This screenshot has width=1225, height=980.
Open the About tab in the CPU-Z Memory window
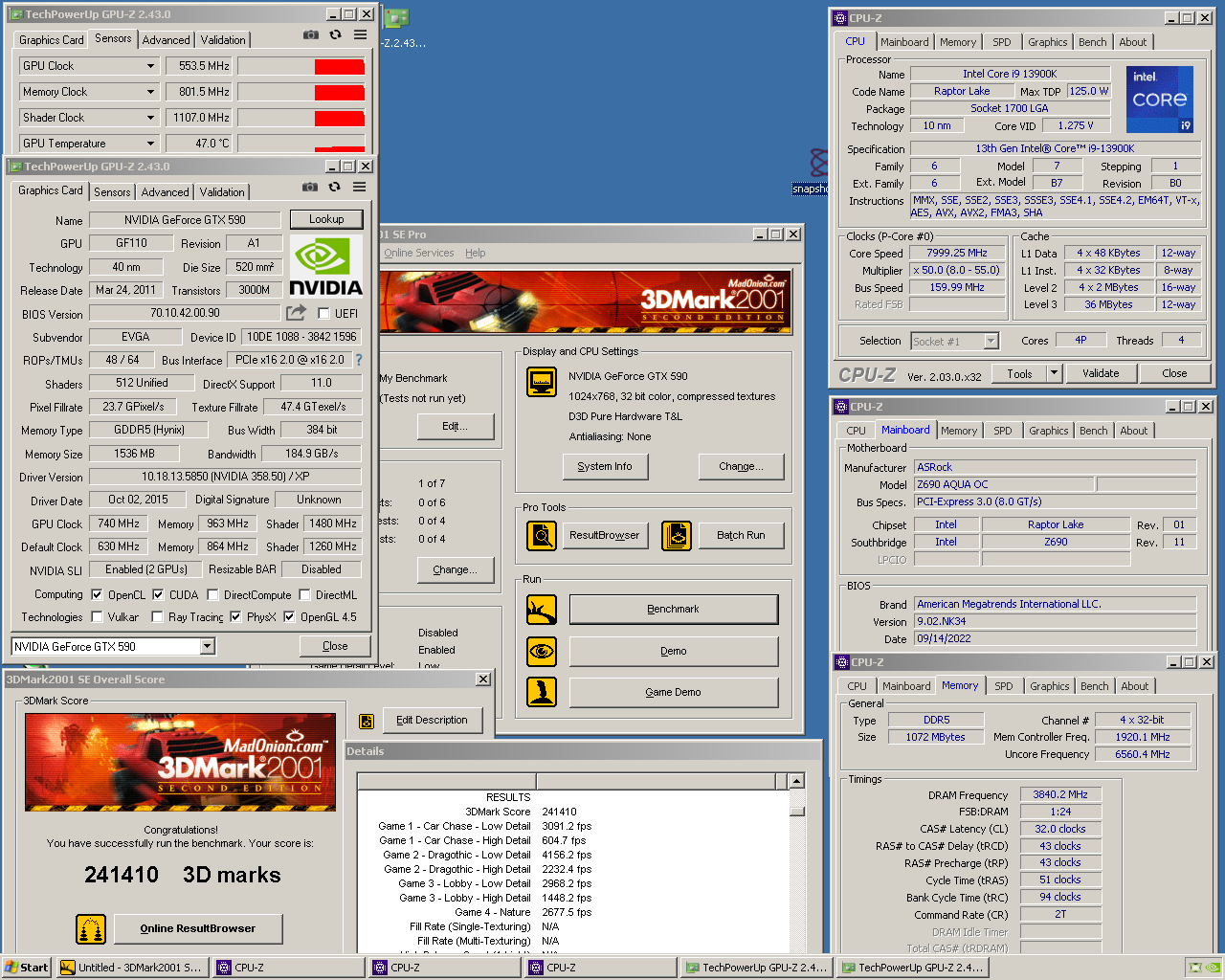[x=1134, y=686]
